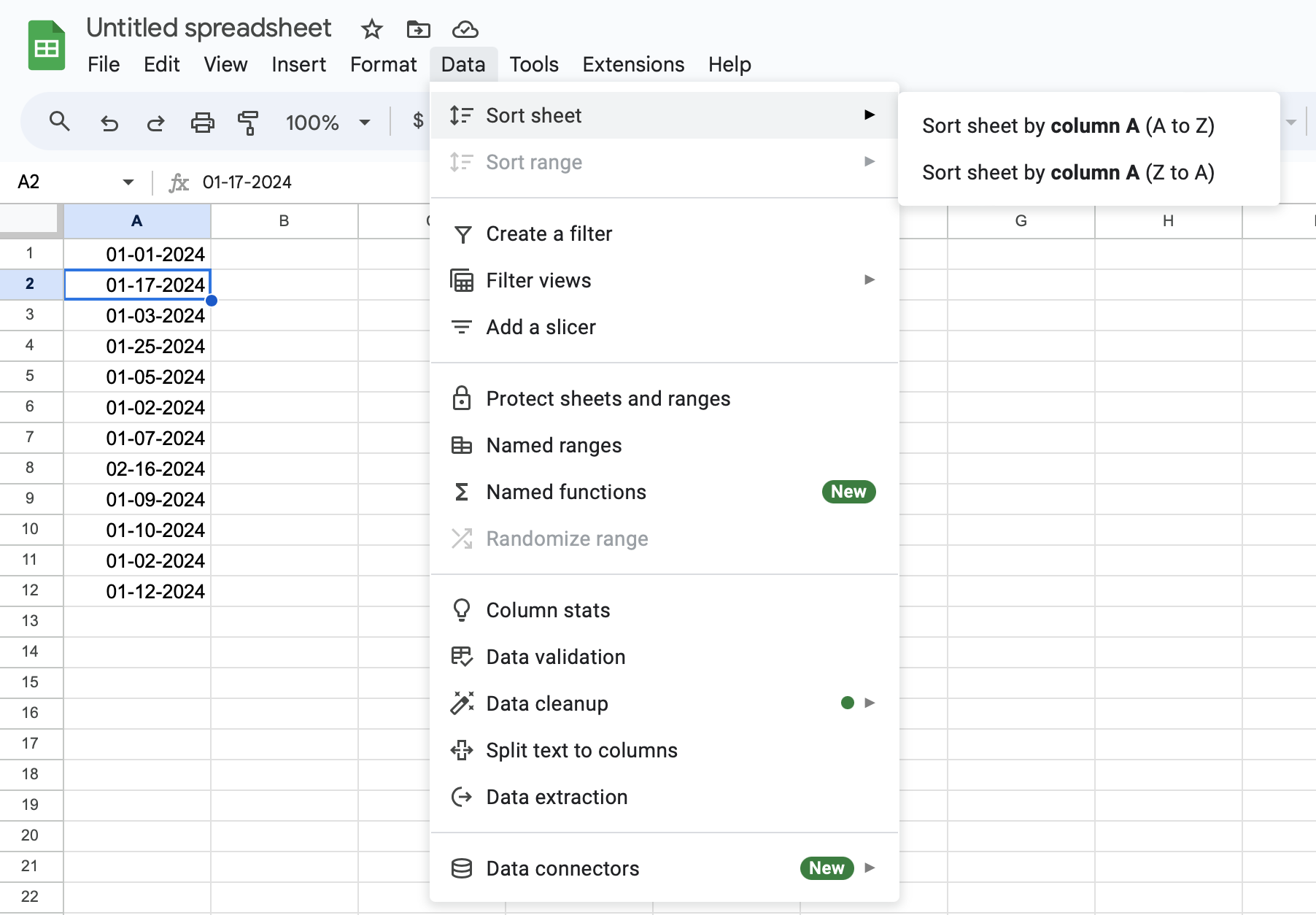Expand the Data connectors submenu arrow

pyautogui.click(x=870, y=868)
